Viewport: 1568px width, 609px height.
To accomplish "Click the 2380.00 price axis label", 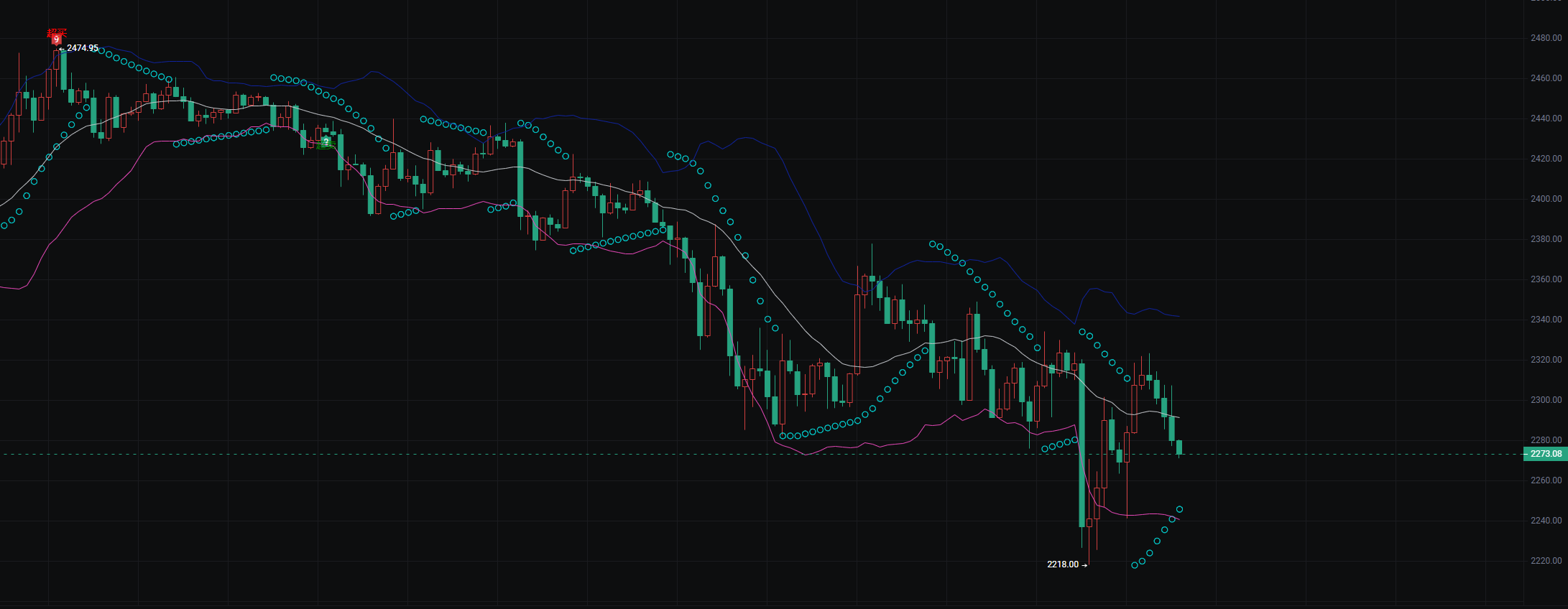I will [1546, 239].
